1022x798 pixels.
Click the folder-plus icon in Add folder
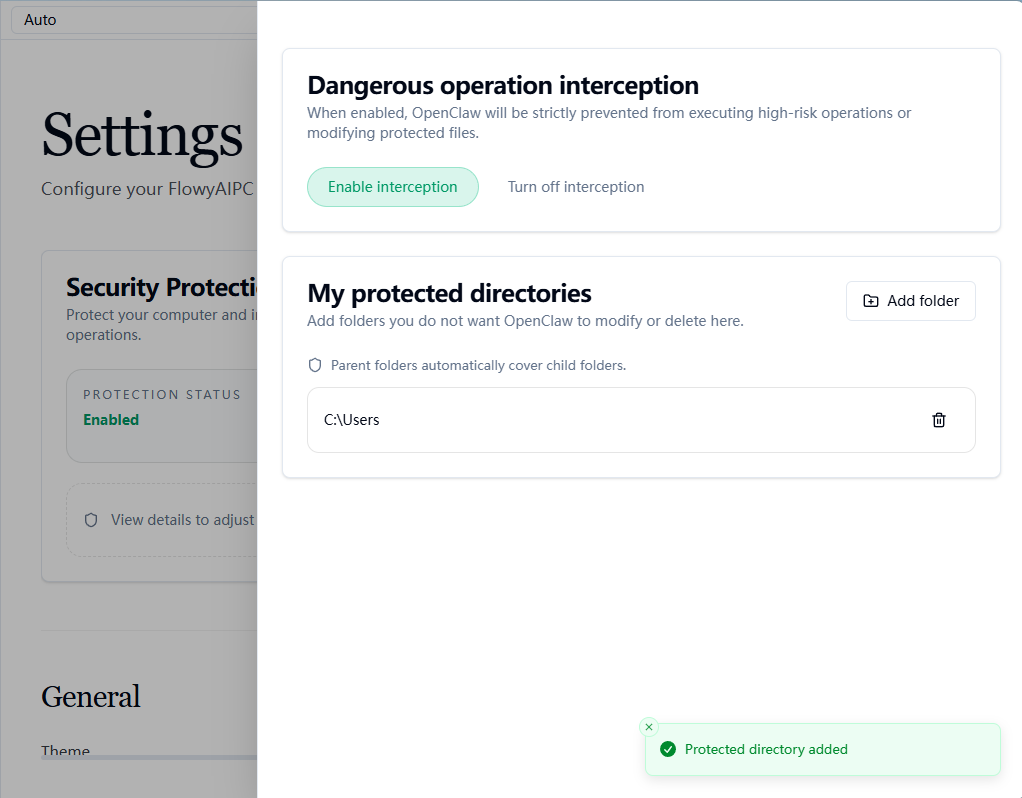tap(871, 301)
